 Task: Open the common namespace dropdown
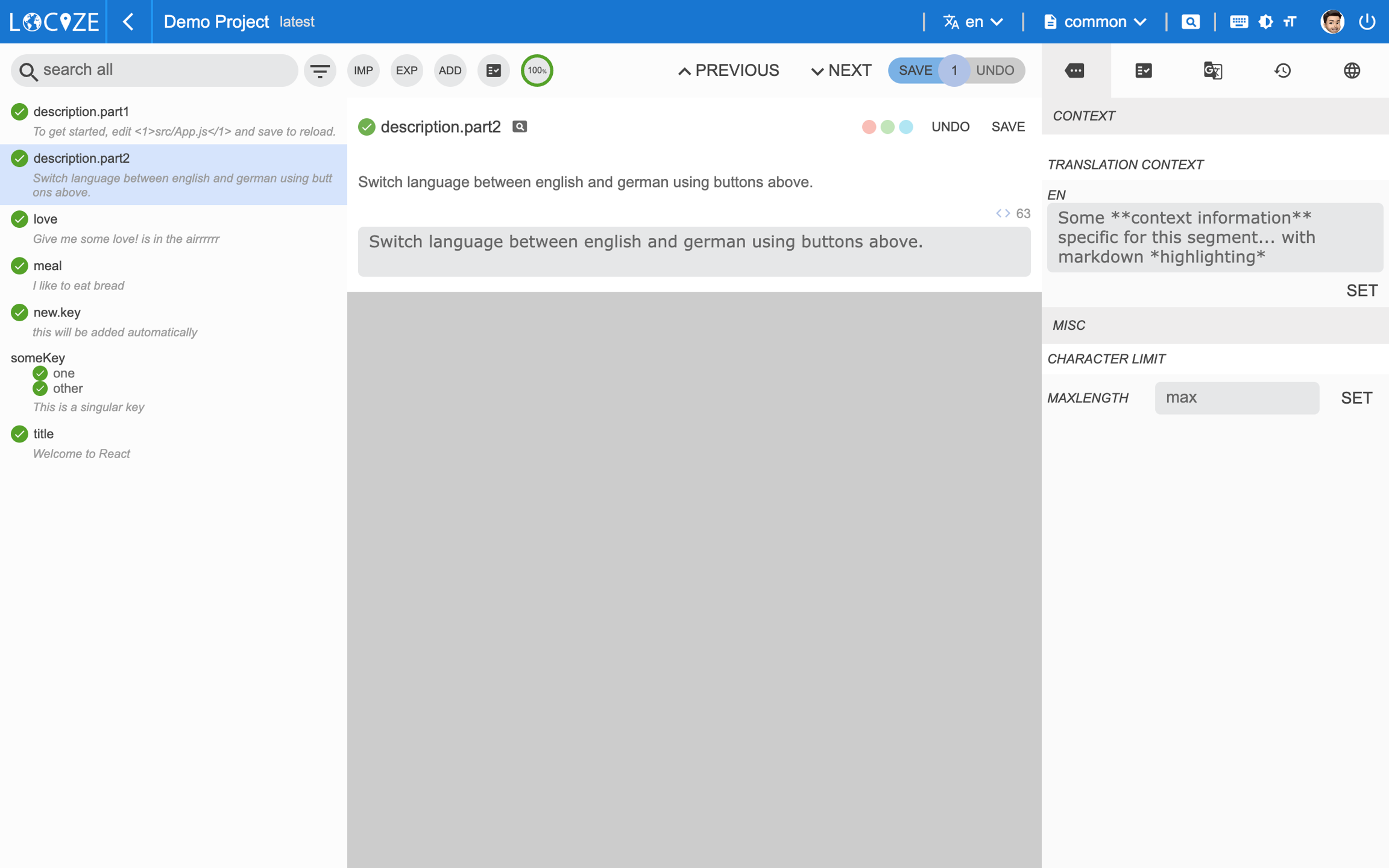[1095, 22]
